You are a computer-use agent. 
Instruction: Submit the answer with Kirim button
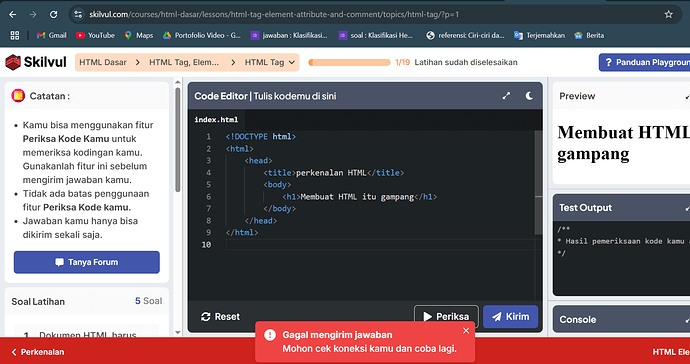pos(510,316)
